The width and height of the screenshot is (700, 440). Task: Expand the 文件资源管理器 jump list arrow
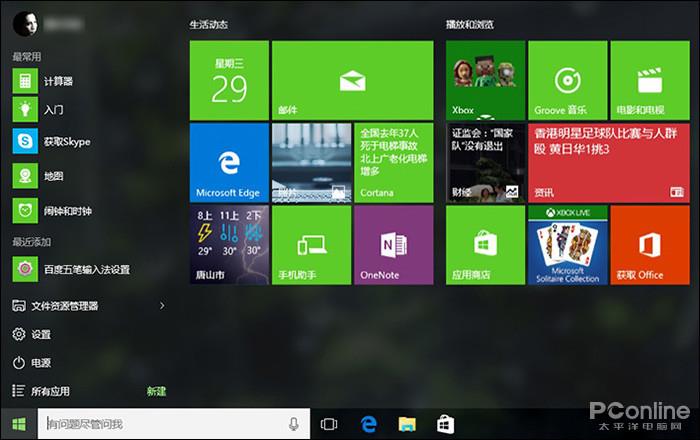(x=162, y=305)
